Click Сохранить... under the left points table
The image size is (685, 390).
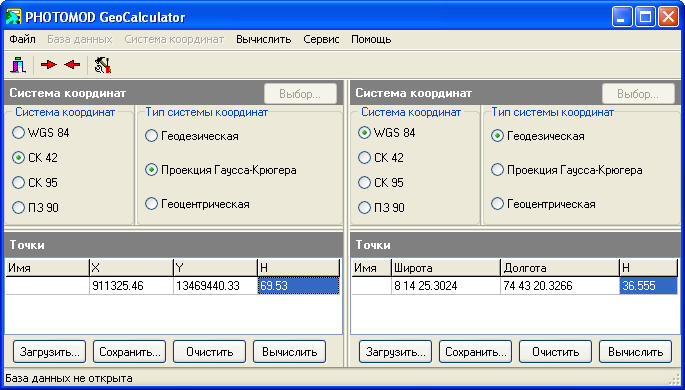pos(129,352)
